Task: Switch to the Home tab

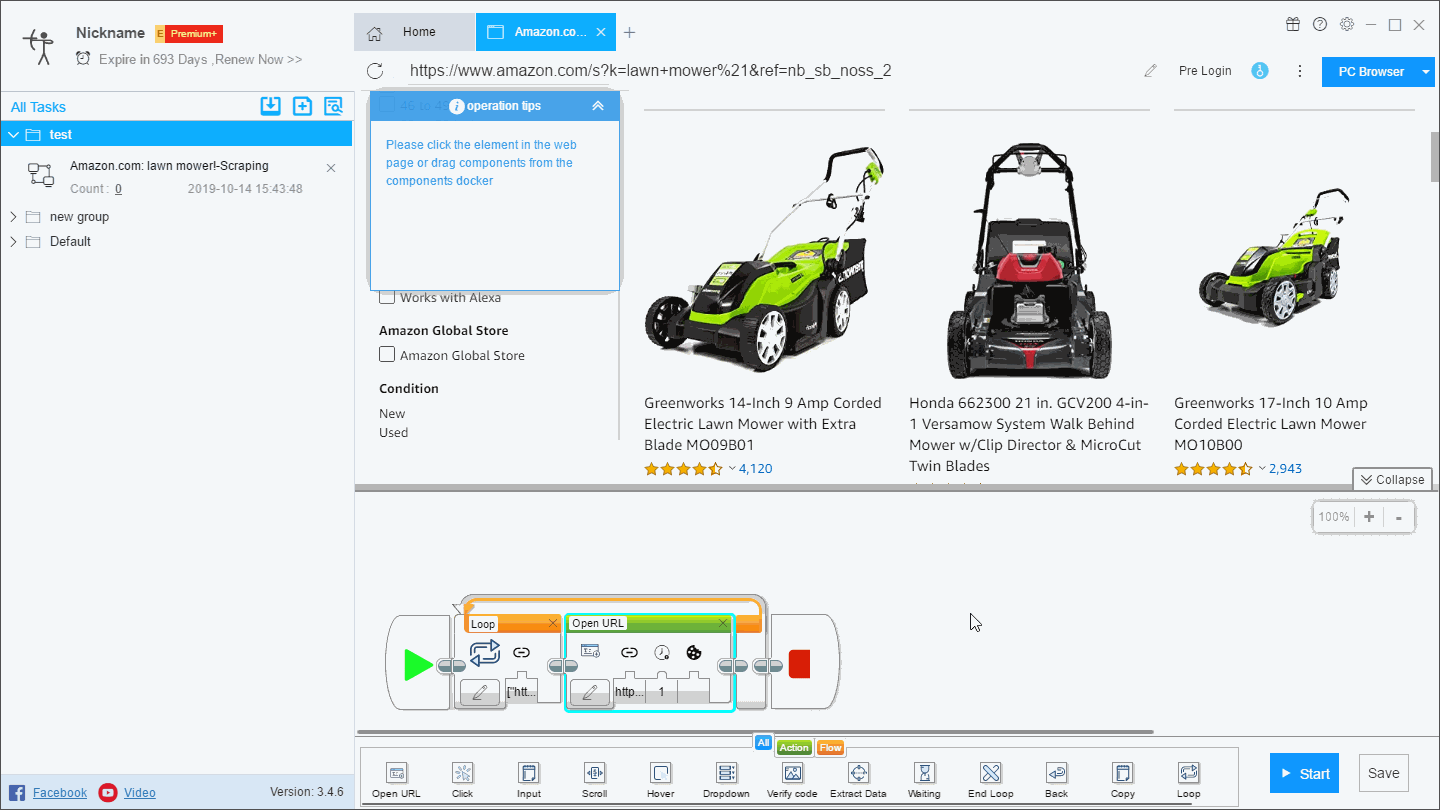Action: pyautogui.click(x=414, y=32)
